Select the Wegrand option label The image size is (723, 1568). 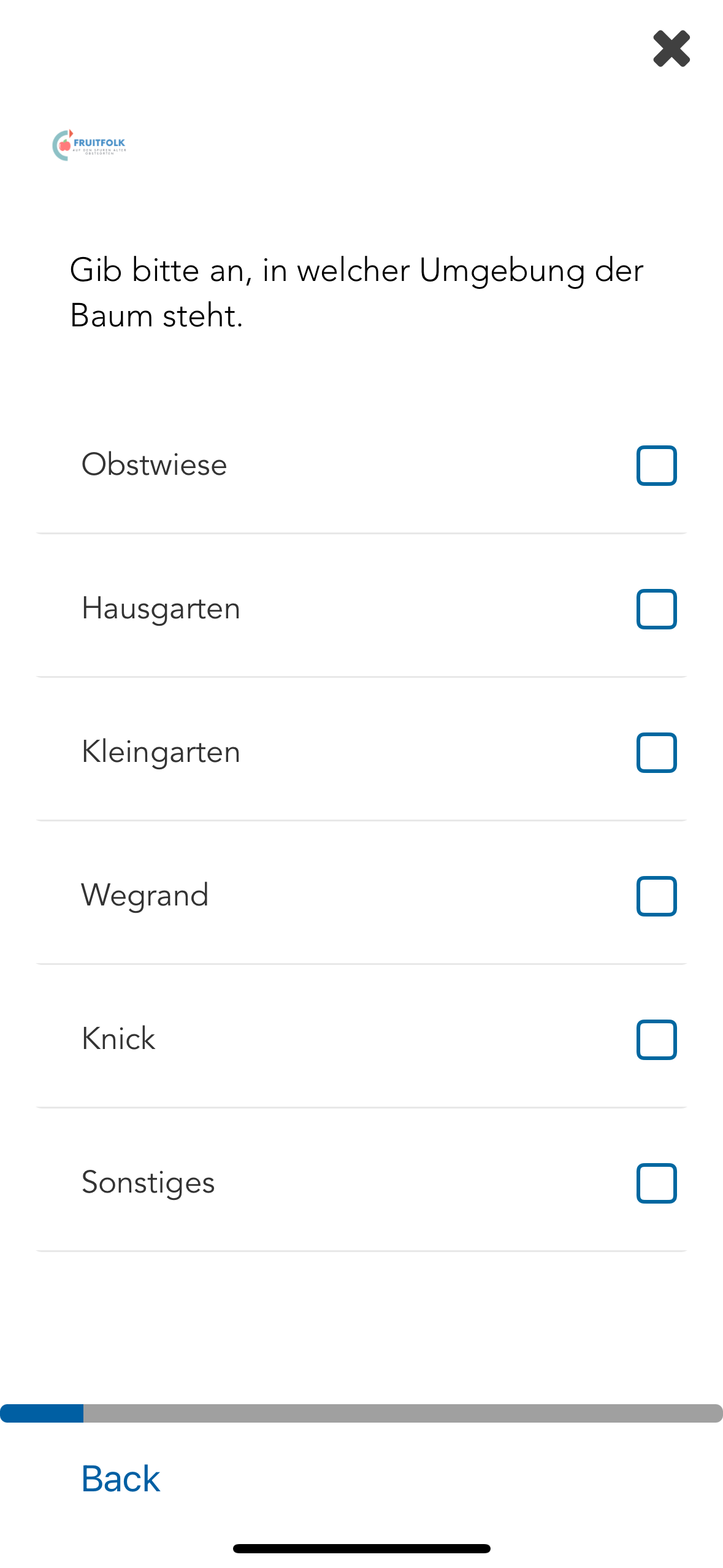click(x=145, y=895)
